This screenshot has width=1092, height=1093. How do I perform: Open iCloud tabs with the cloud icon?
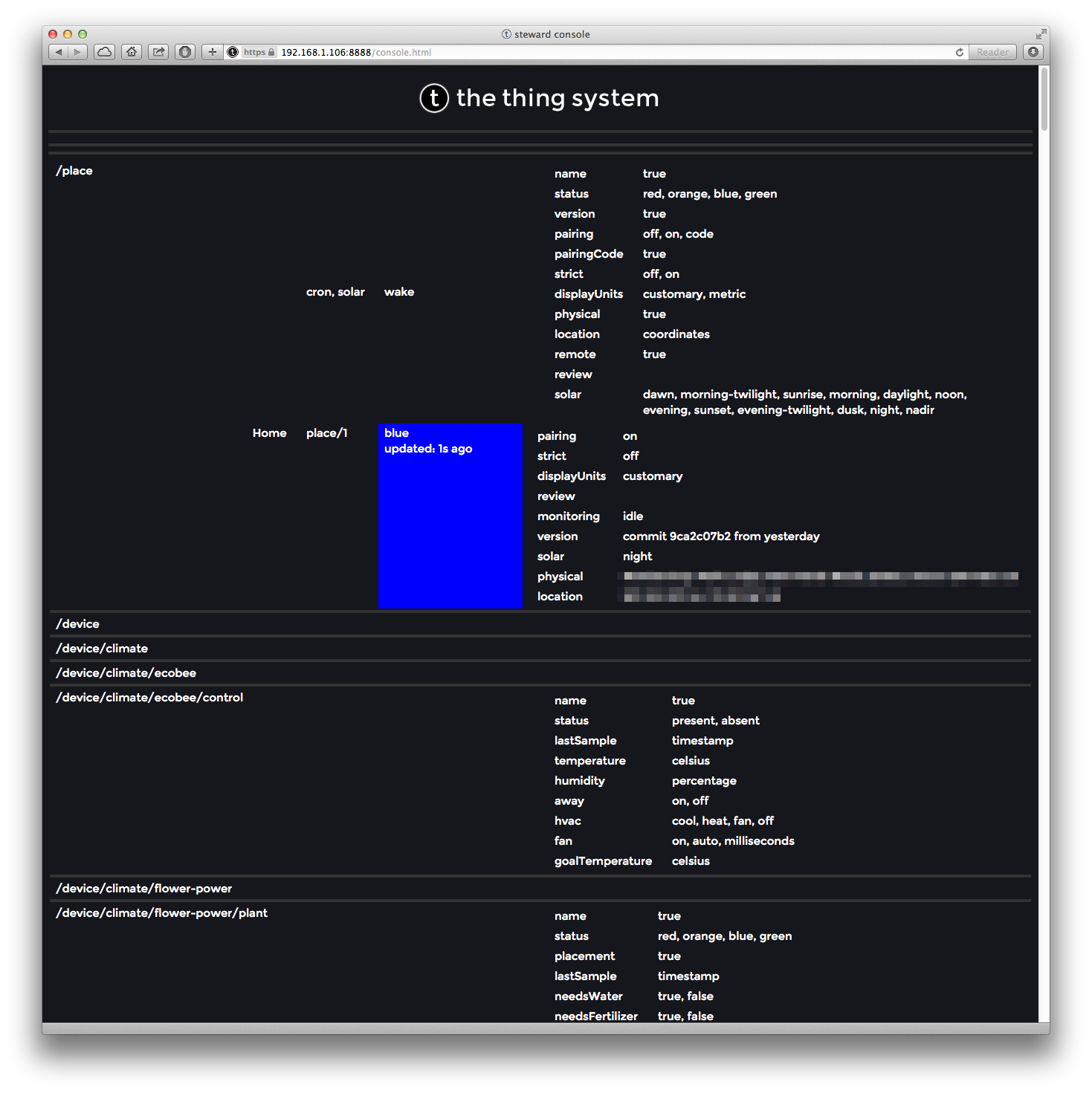point(105,52)
